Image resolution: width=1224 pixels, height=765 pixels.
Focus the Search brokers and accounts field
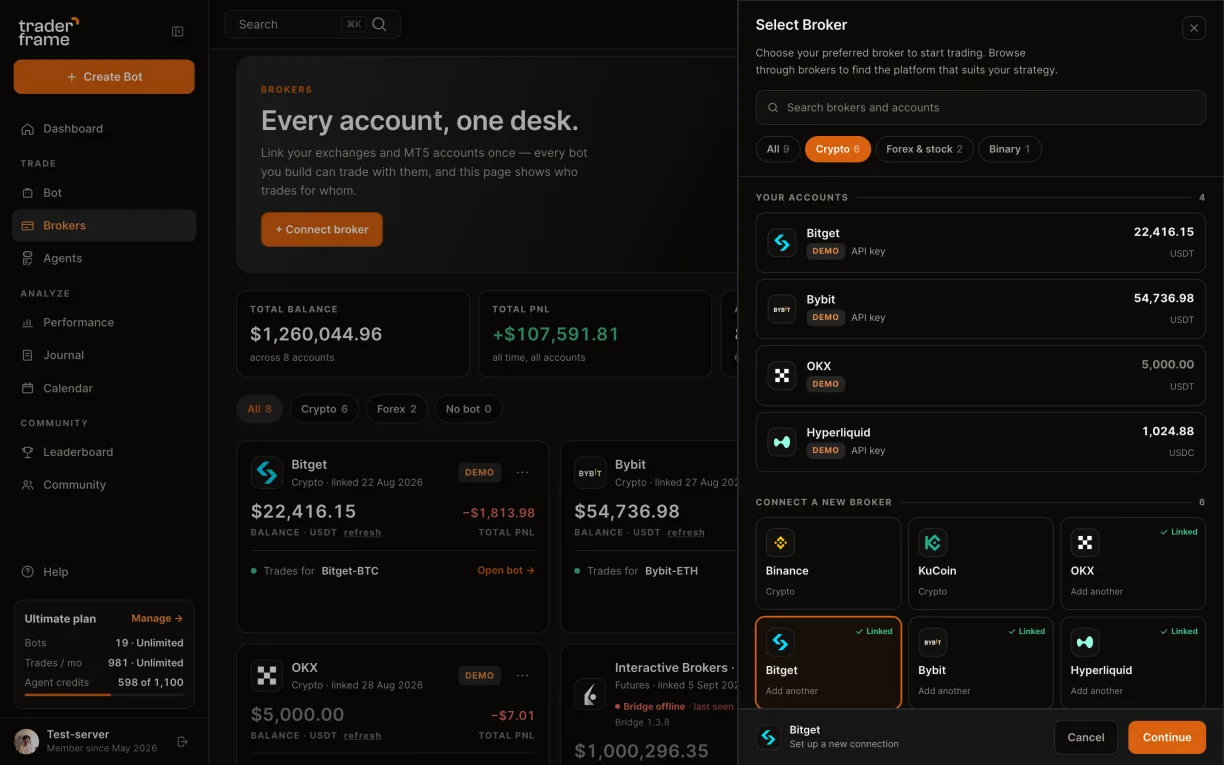980,108
